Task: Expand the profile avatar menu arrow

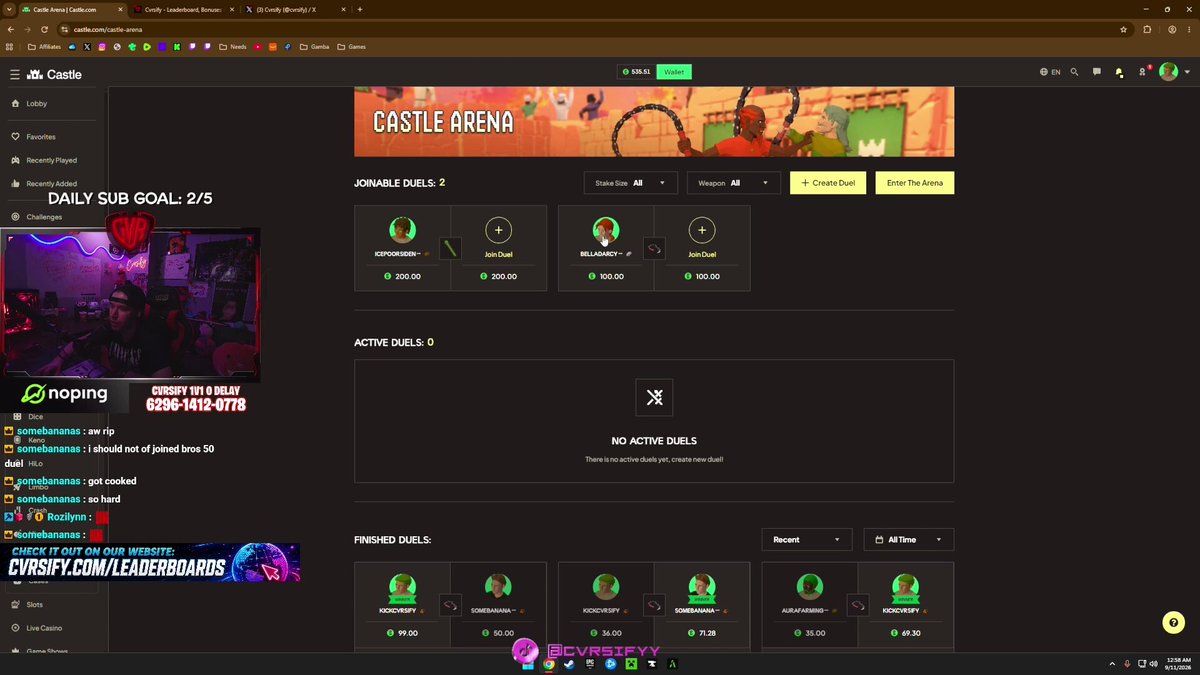Action: (x=1185, y=72)
